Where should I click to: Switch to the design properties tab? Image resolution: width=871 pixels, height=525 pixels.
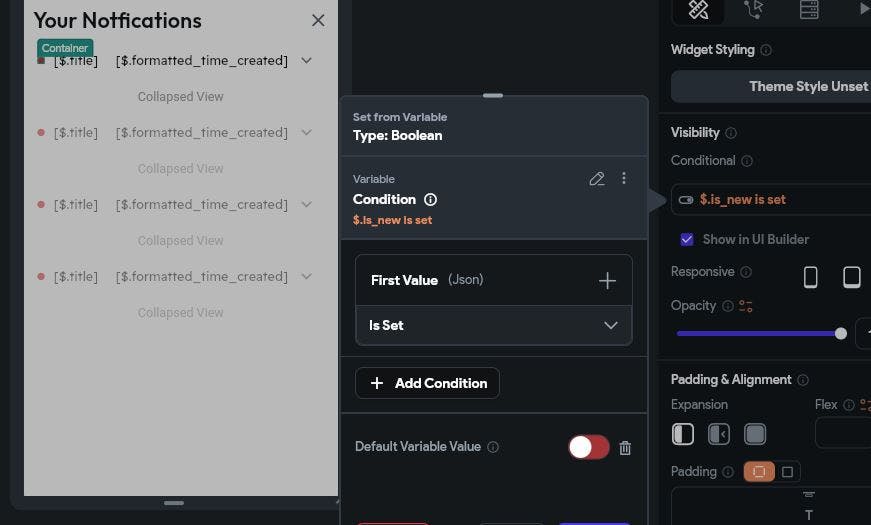(x=699, y=10)
